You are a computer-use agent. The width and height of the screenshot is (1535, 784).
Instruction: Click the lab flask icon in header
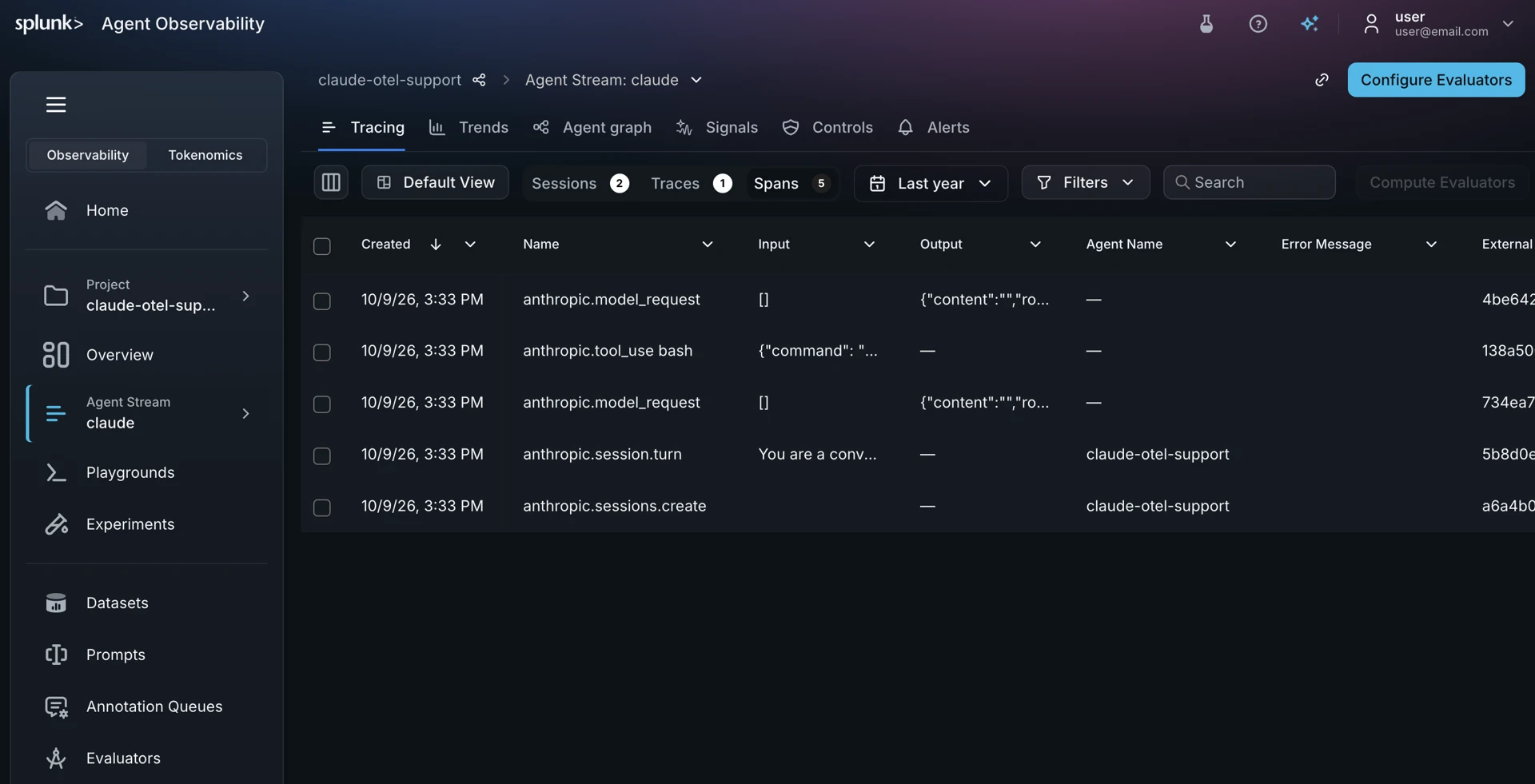[x=1206, y=24]
